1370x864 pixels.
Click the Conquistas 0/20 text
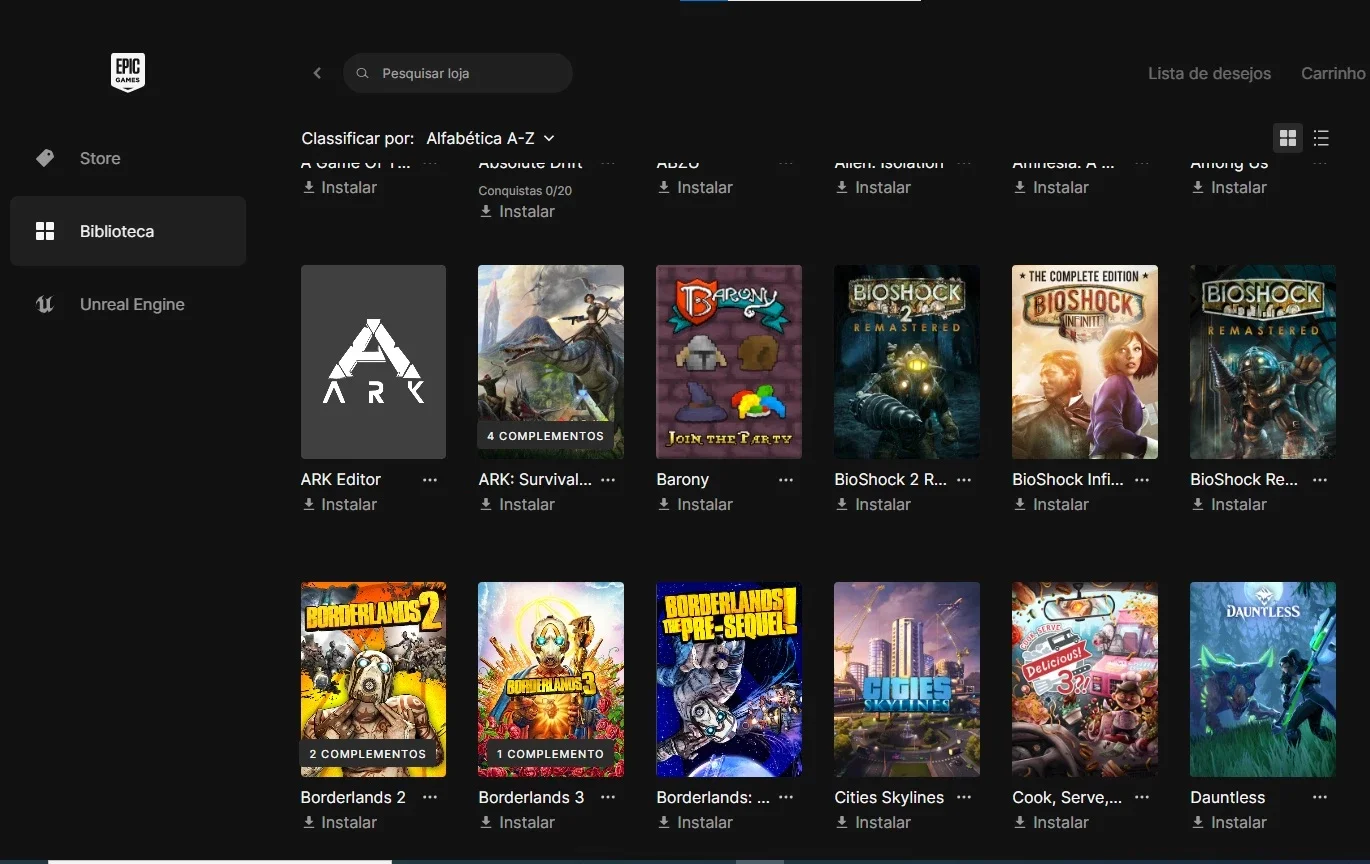(525, 190)
